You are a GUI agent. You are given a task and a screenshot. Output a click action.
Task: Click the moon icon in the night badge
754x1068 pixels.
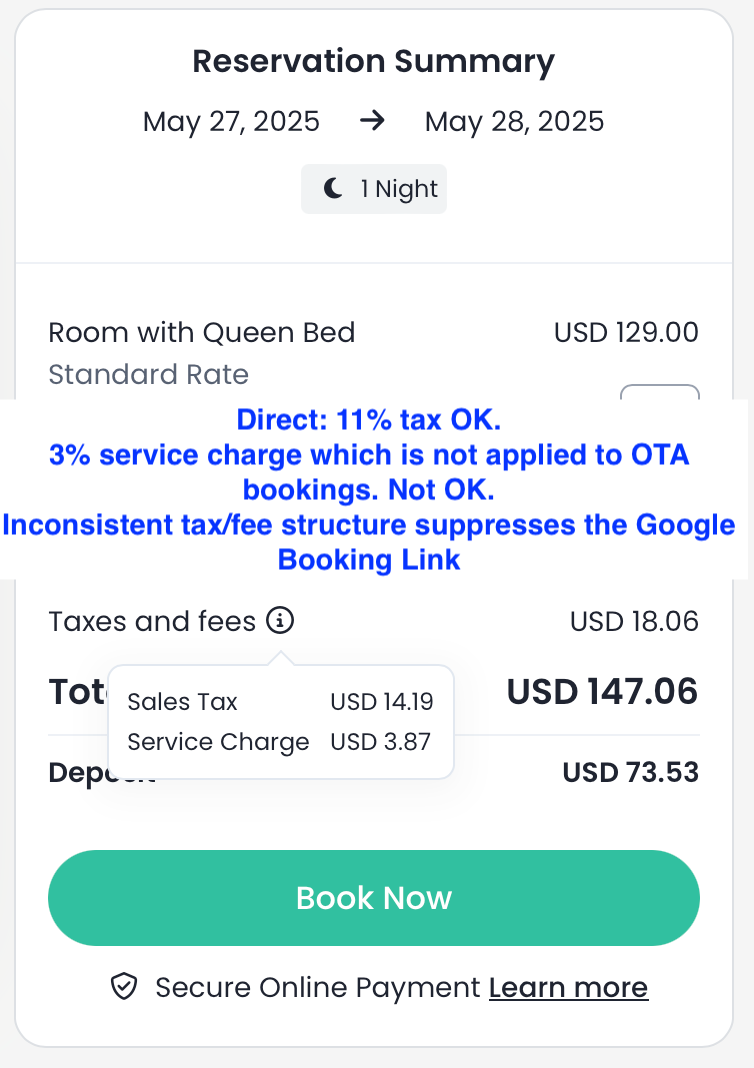(x=333, y=189)
